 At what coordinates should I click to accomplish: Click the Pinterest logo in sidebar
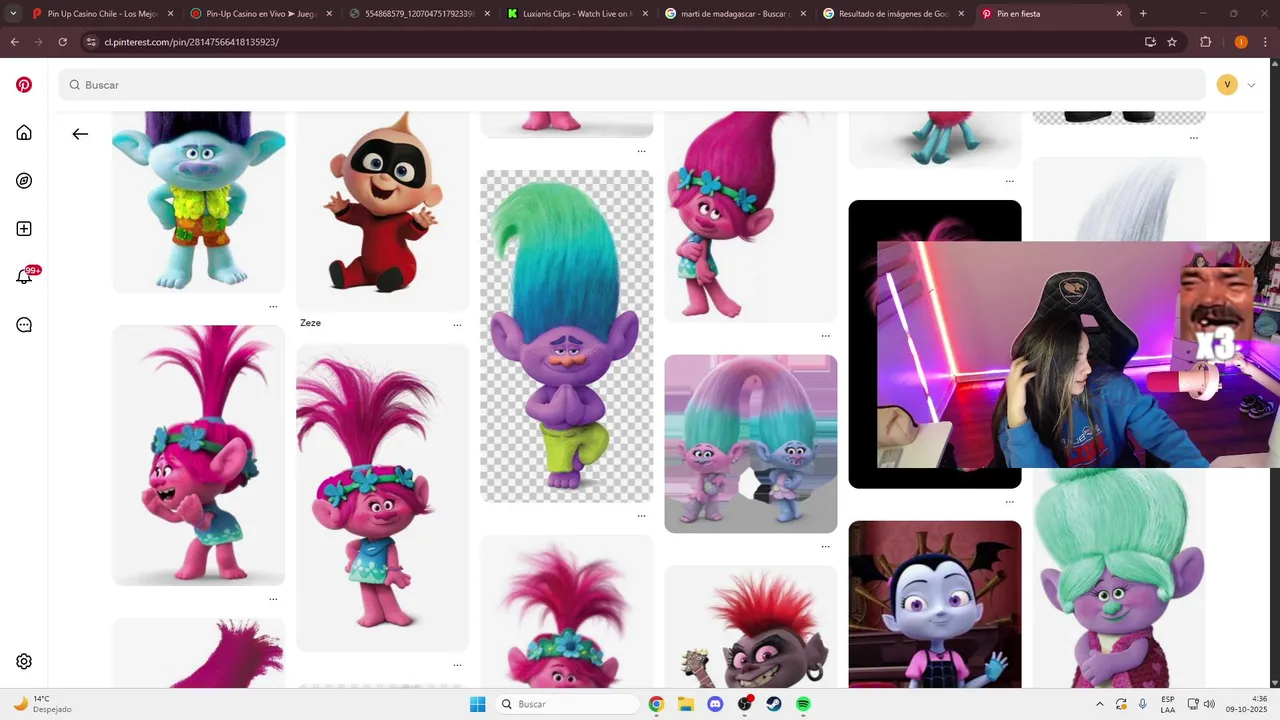24,85
